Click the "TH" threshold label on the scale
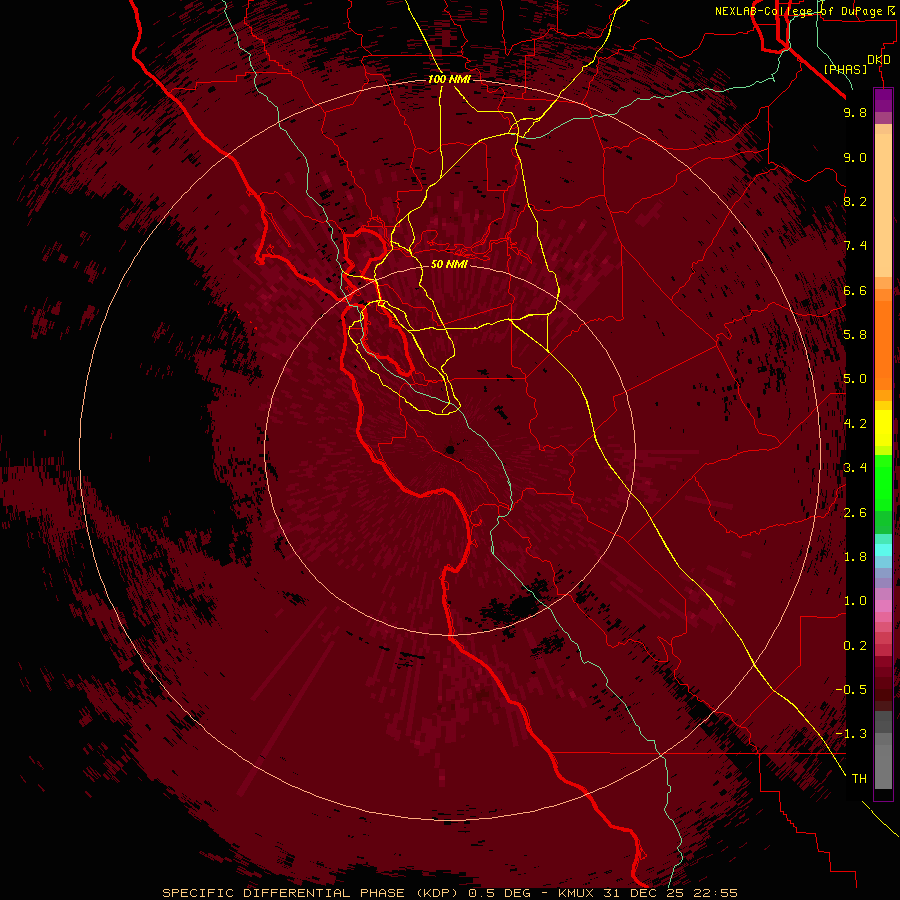 point(859,779)
